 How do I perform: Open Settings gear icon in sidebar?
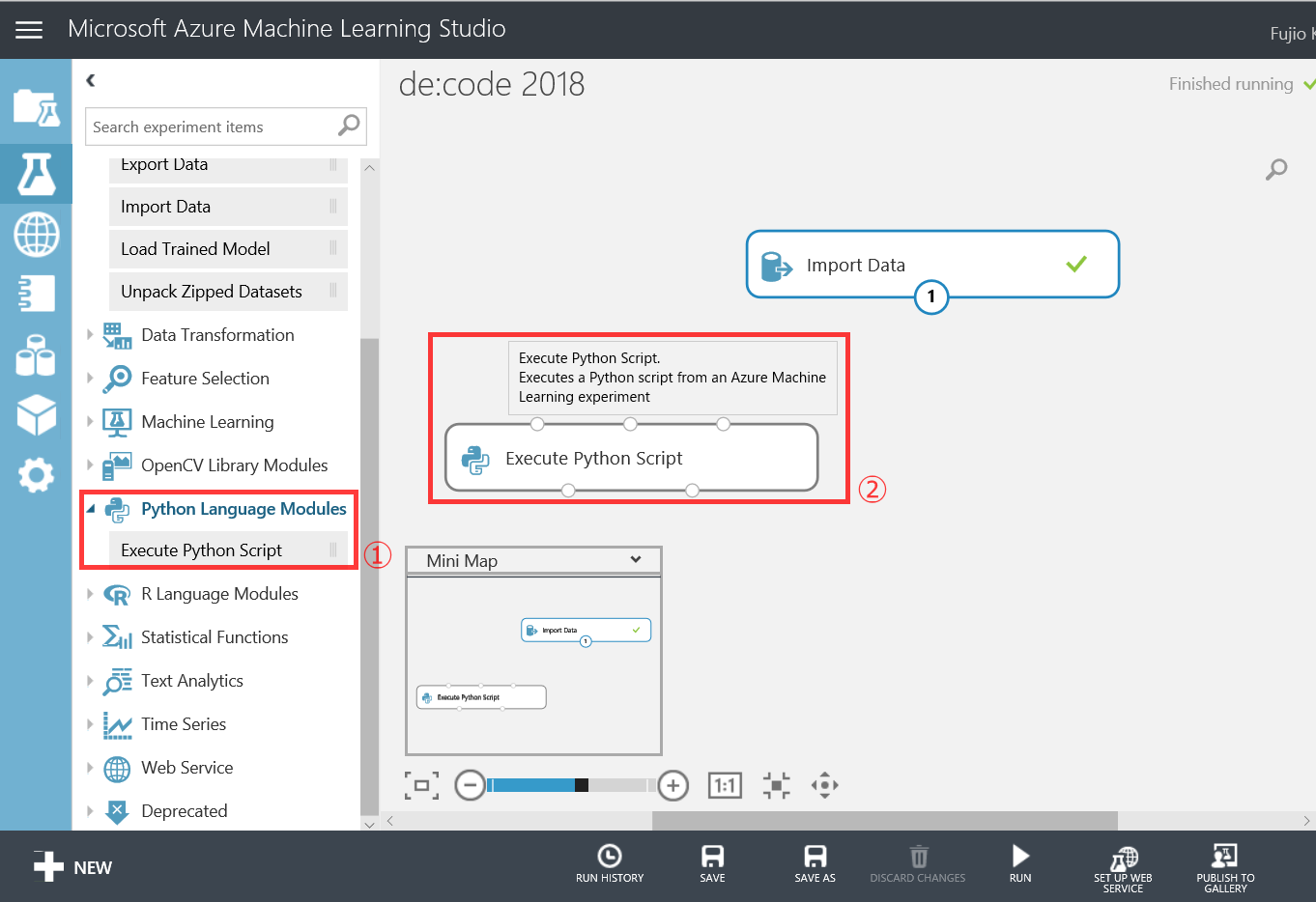(x=36, y=475)
